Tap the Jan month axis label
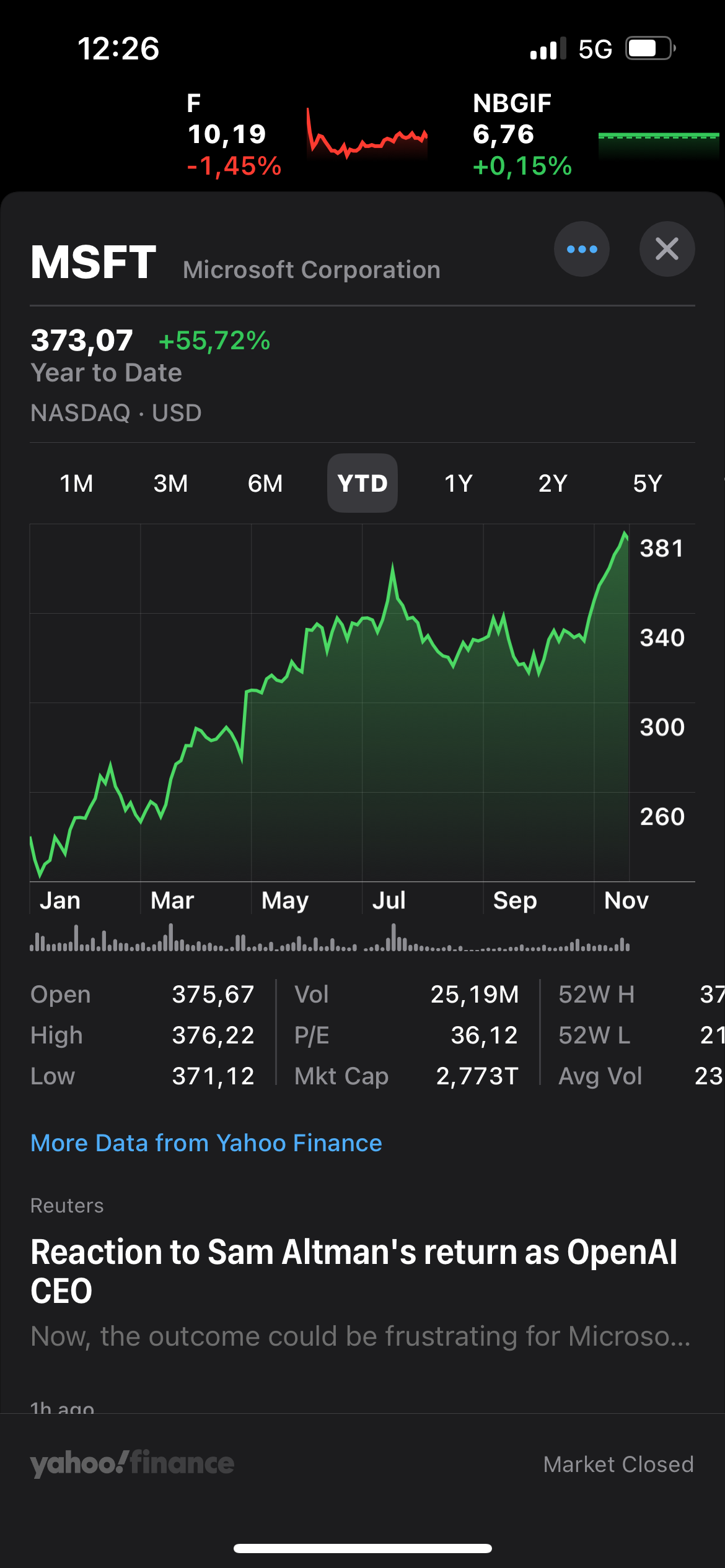Image resolution: width=725 pixels, height=1568 pixels. (60, 900)
